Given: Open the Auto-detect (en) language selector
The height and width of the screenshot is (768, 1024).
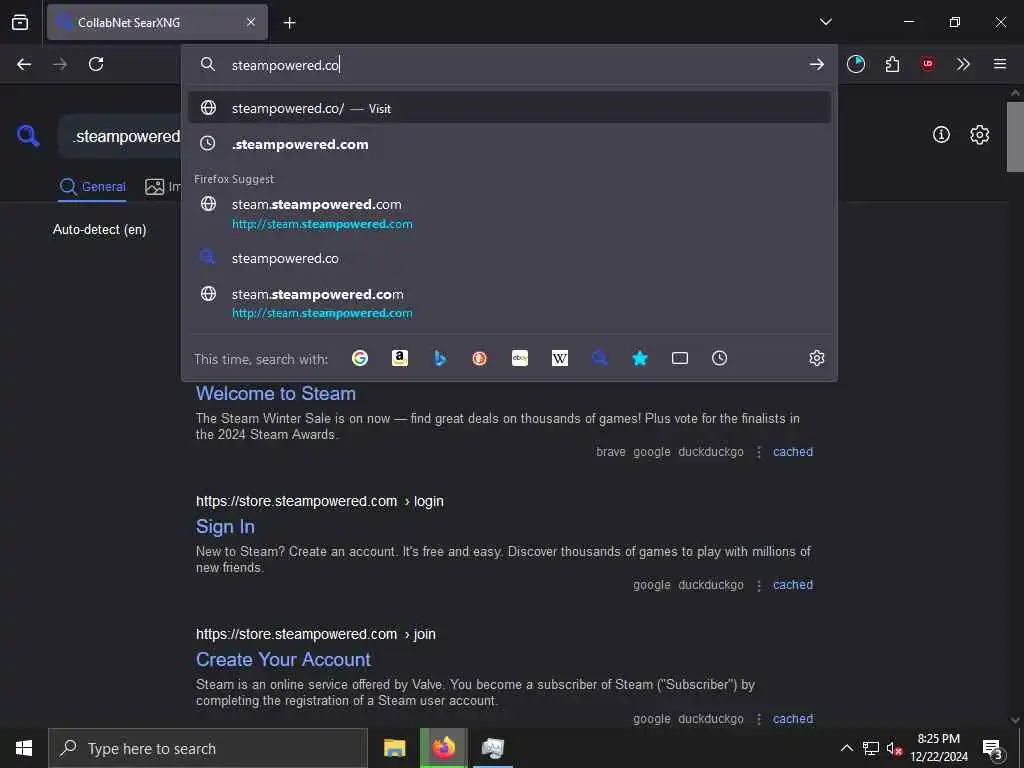Looking at the screenshot, I should [99, 229].
